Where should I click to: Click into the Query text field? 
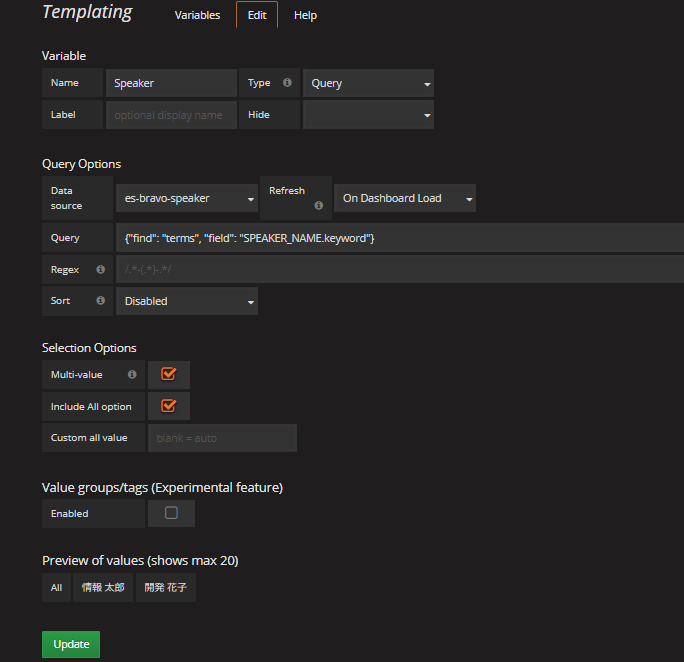(x=400, y=238)
